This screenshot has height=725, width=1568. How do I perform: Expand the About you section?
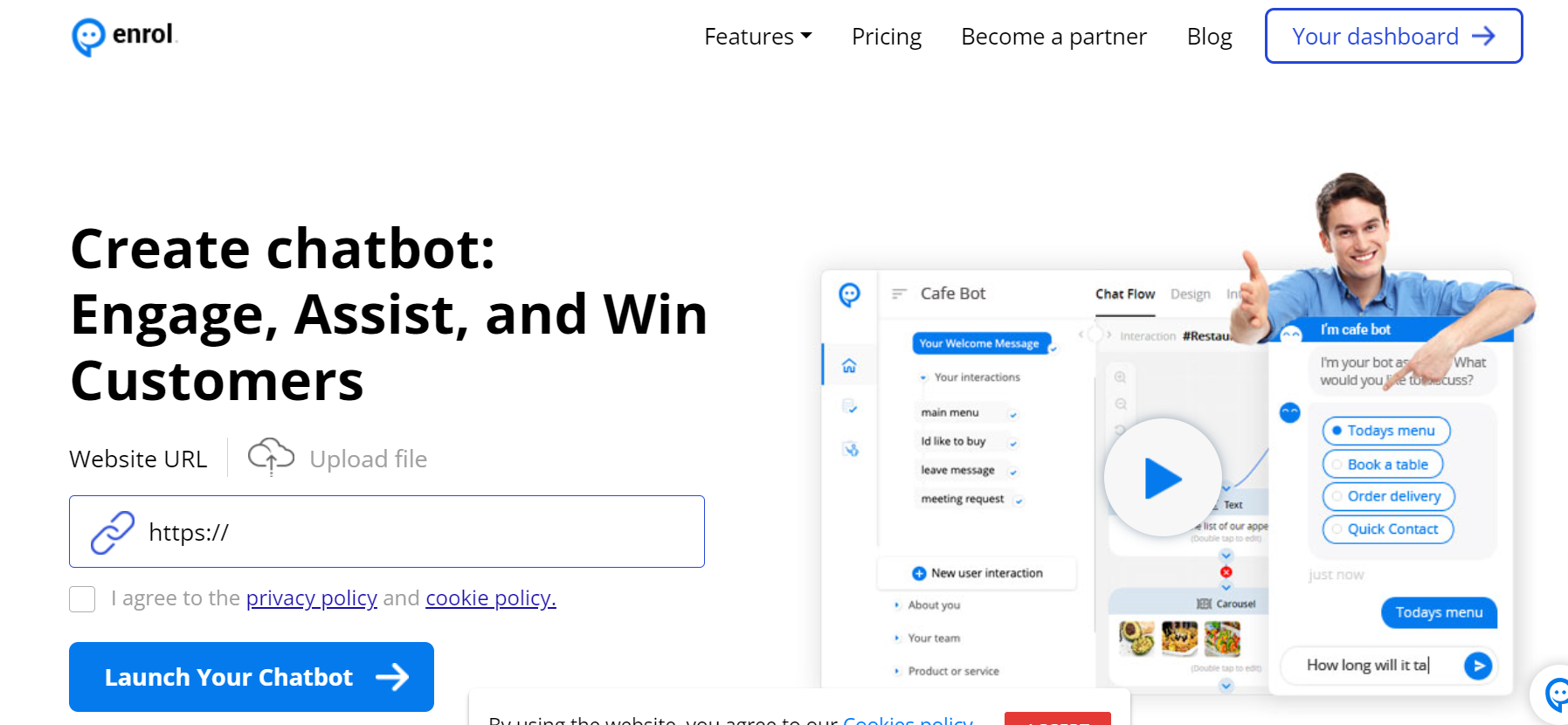[896, 604]
